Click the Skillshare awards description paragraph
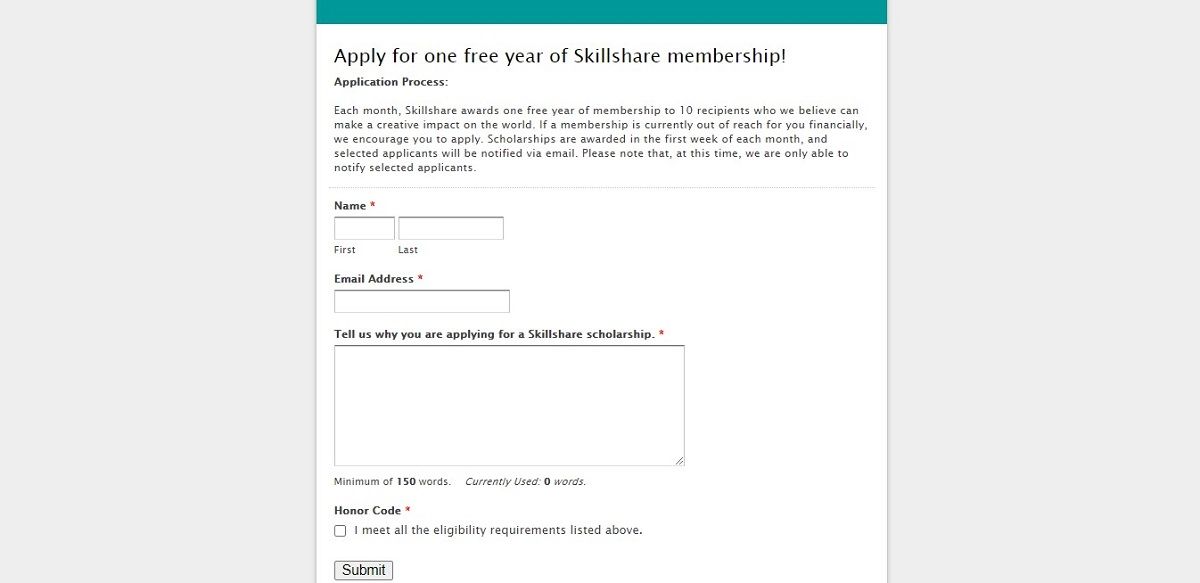Screen dimensions: 1200x583 [600, 139]
